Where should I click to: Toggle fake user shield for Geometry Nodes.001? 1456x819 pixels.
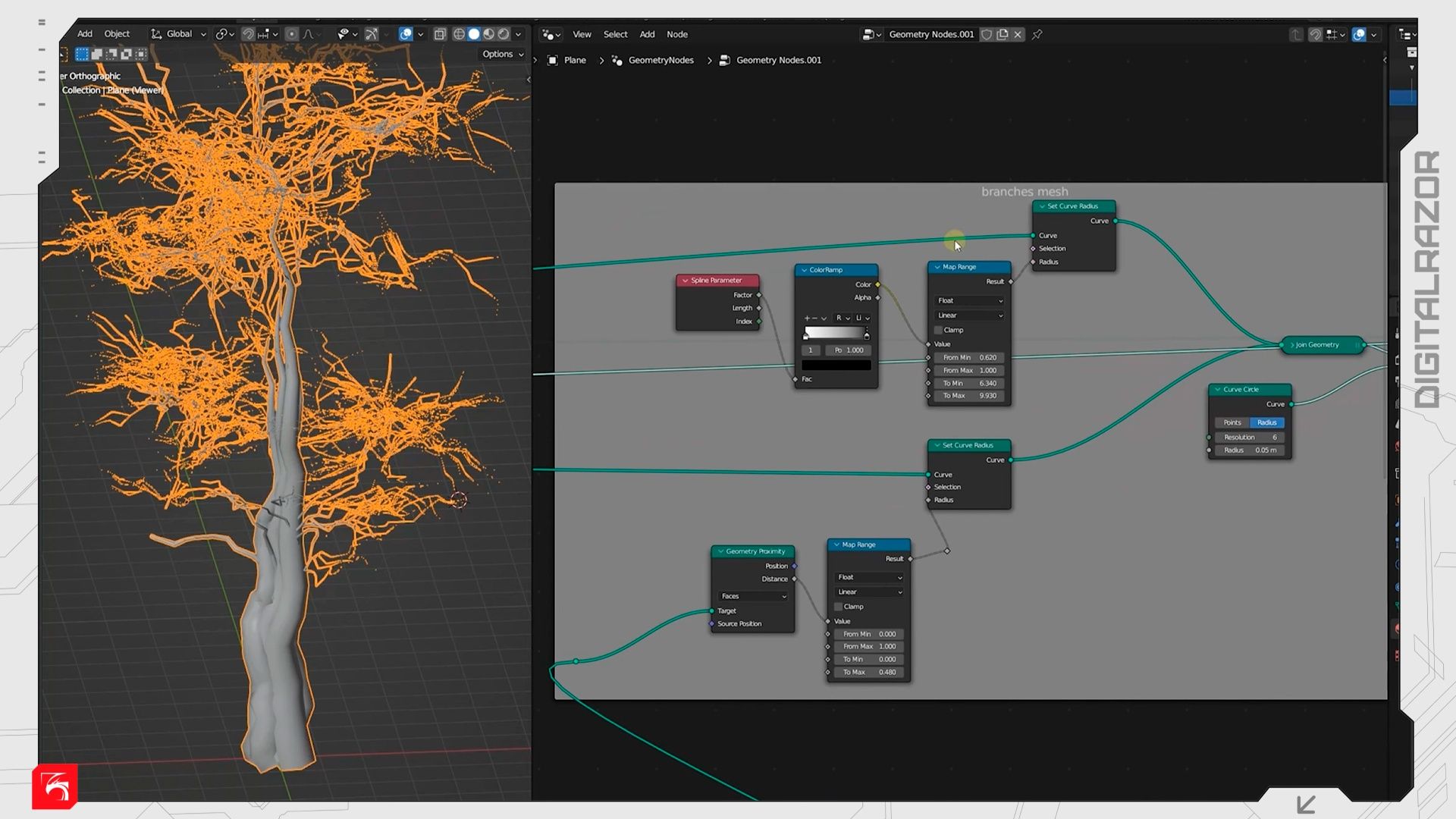click(x=987, y=34)
